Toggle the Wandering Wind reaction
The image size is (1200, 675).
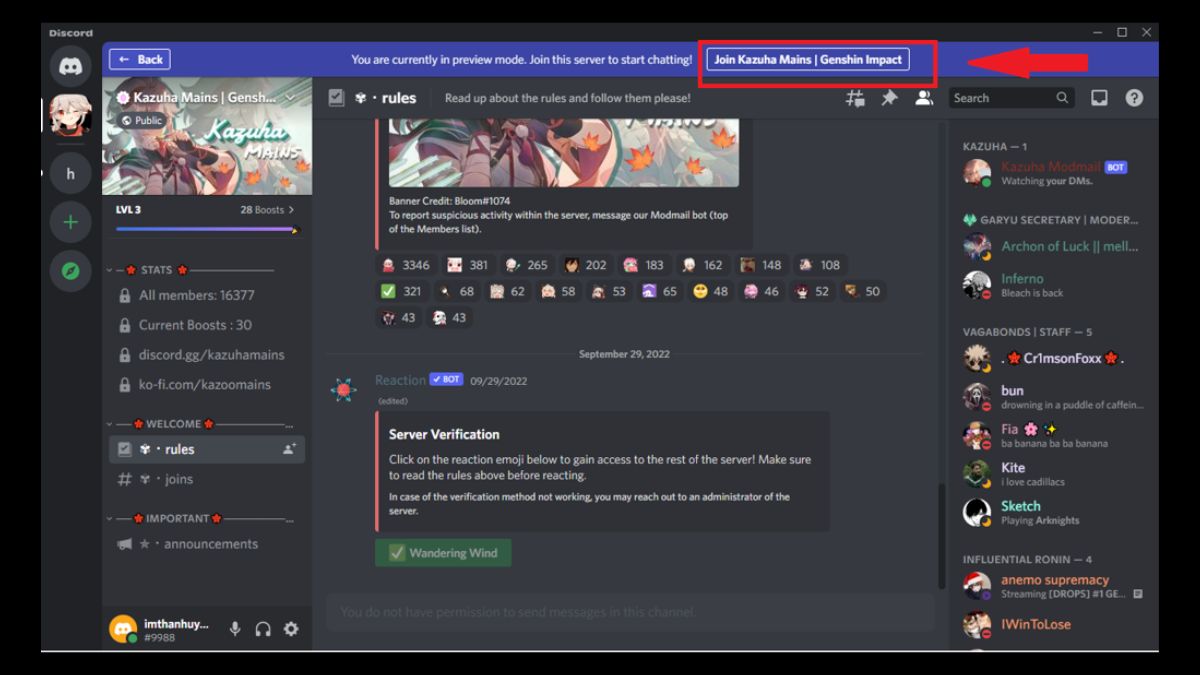click(443, 552)
